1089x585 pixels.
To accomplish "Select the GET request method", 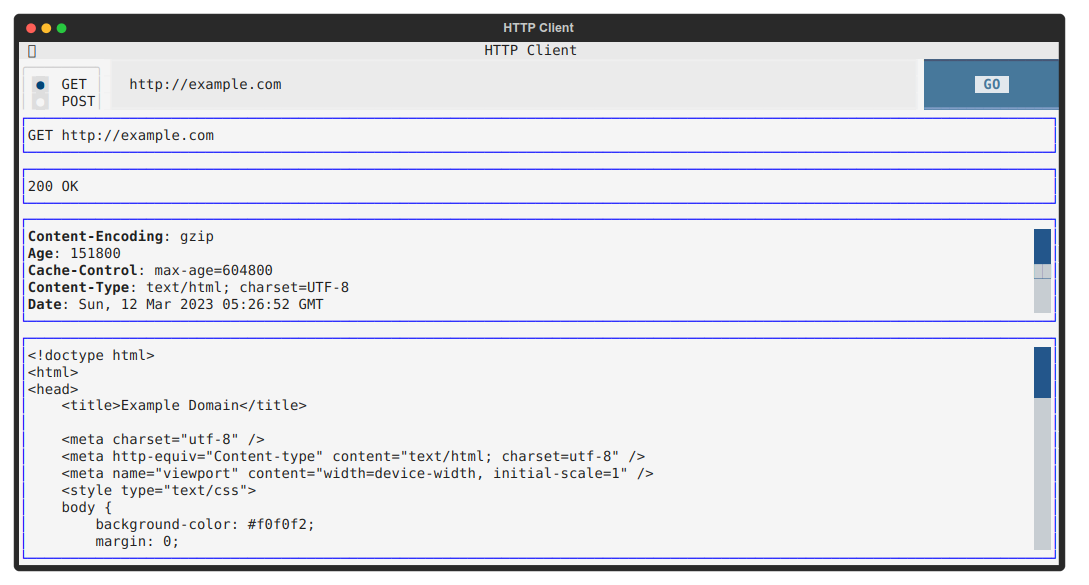I will click(x=40, y=85).
